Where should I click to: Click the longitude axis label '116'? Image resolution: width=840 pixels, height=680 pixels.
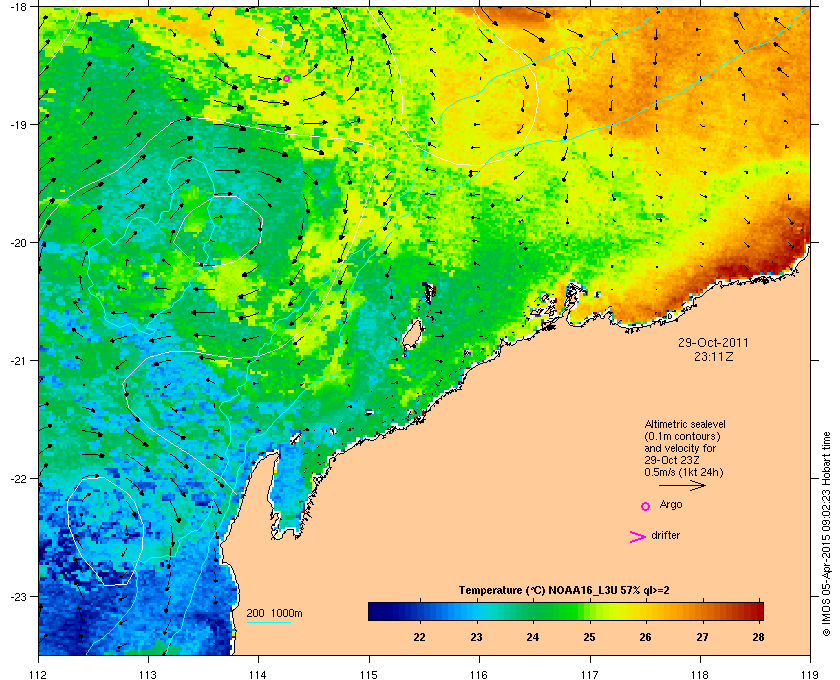click(479, 675)
